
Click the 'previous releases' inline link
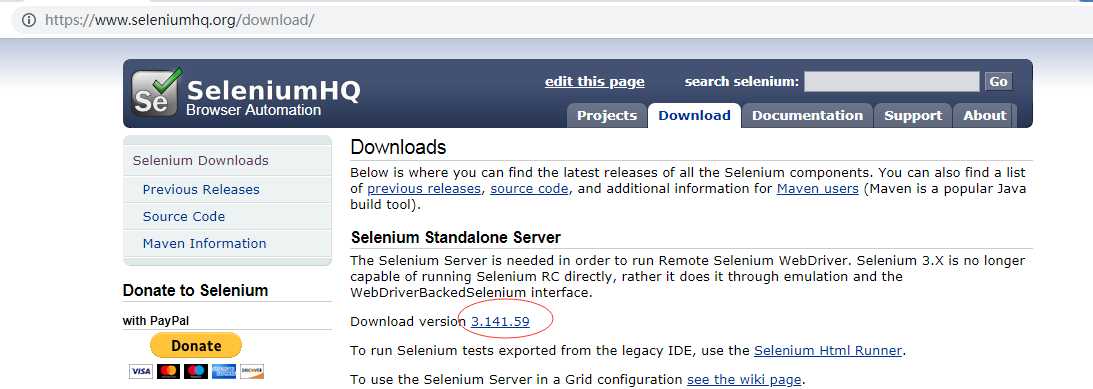pyautogui.click(x=424, y=189)
